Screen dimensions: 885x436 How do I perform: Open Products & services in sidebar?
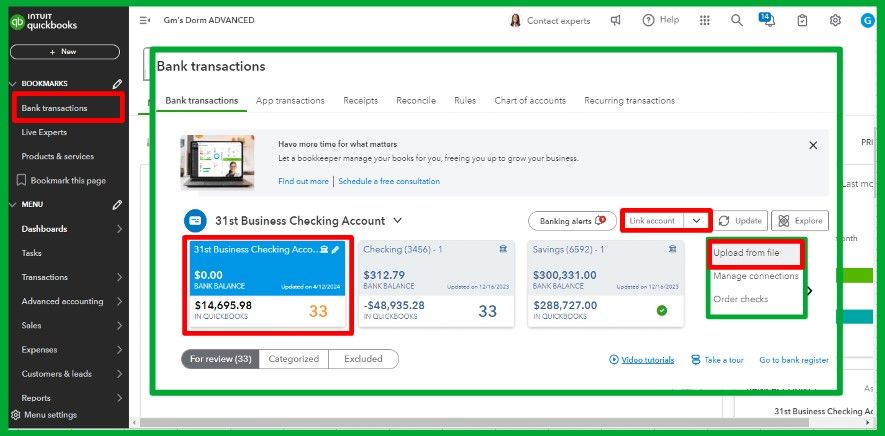pos(58,156)
